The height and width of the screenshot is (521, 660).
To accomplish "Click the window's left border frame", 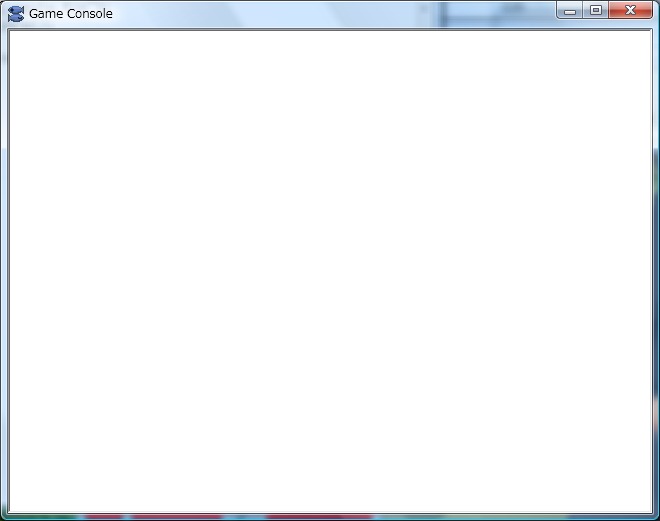I will 3,271.
